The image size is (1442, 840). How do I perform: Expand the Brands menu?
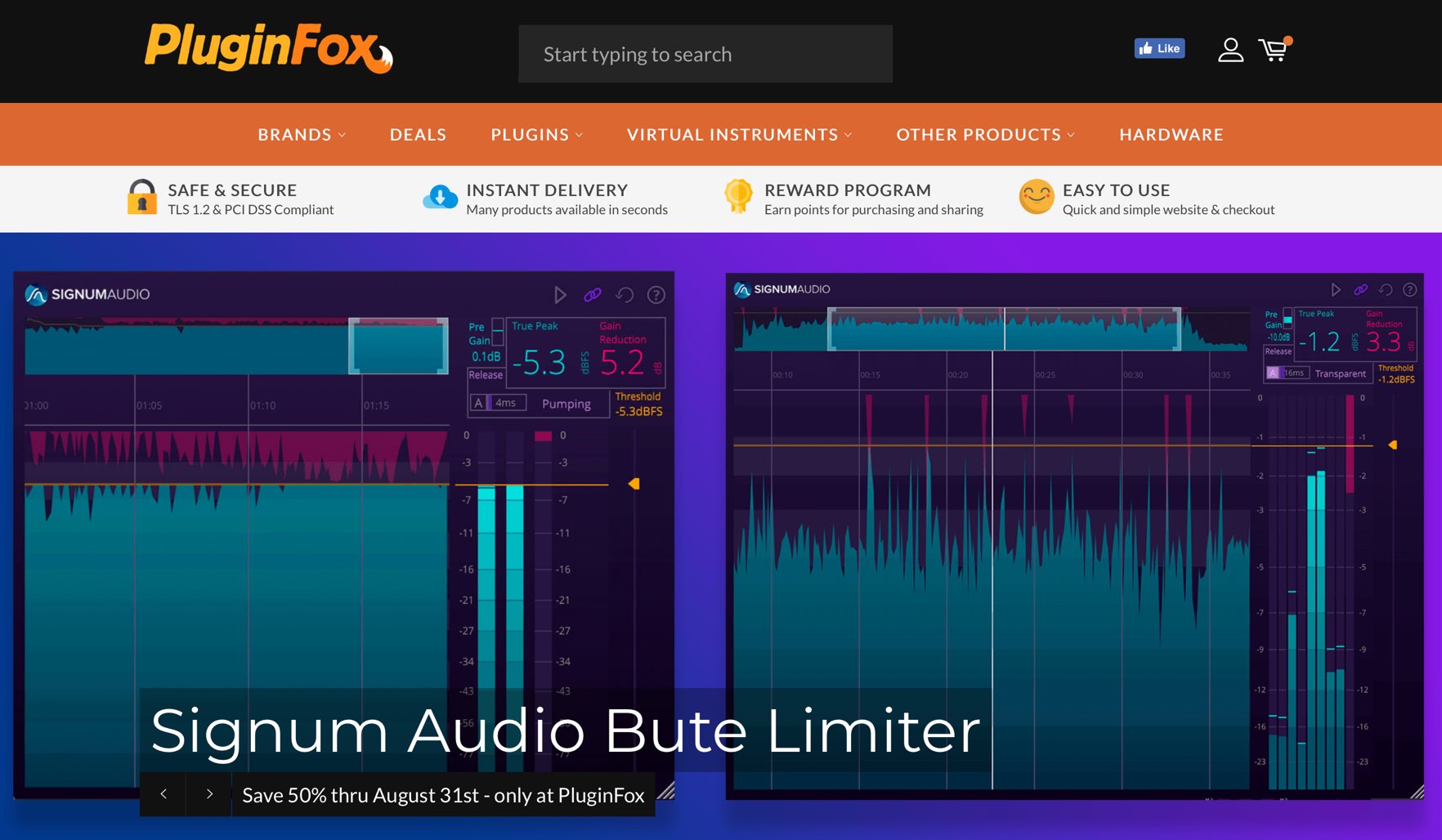click(302, 135)
